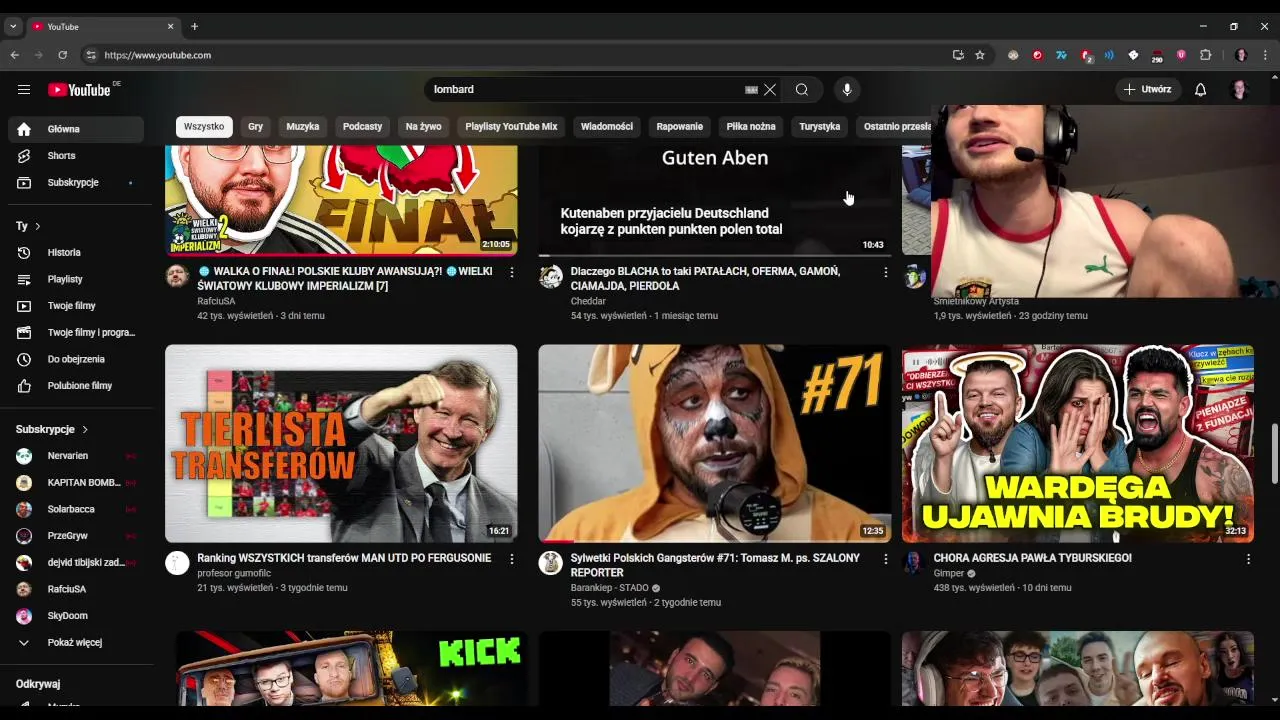Go to Główna in sidebar
The width and height of the screenshot is (1280, 720).
pos(76,129)
